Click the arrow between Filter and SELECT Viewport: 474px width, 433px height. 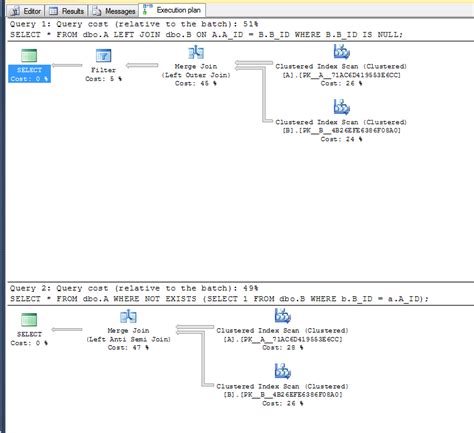[x=67, y=65]
